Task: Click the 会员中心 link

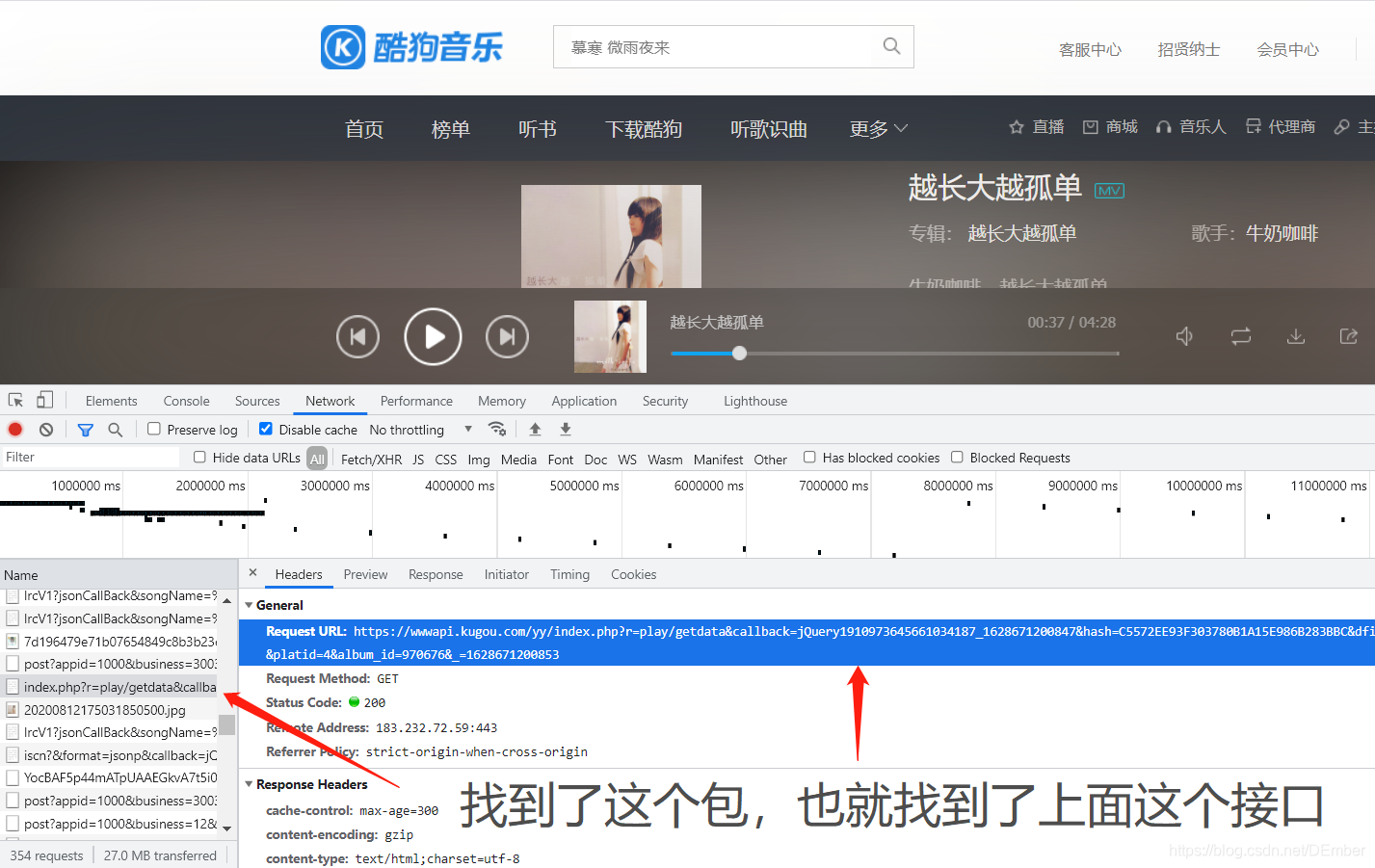Action: pos(1288,49)
